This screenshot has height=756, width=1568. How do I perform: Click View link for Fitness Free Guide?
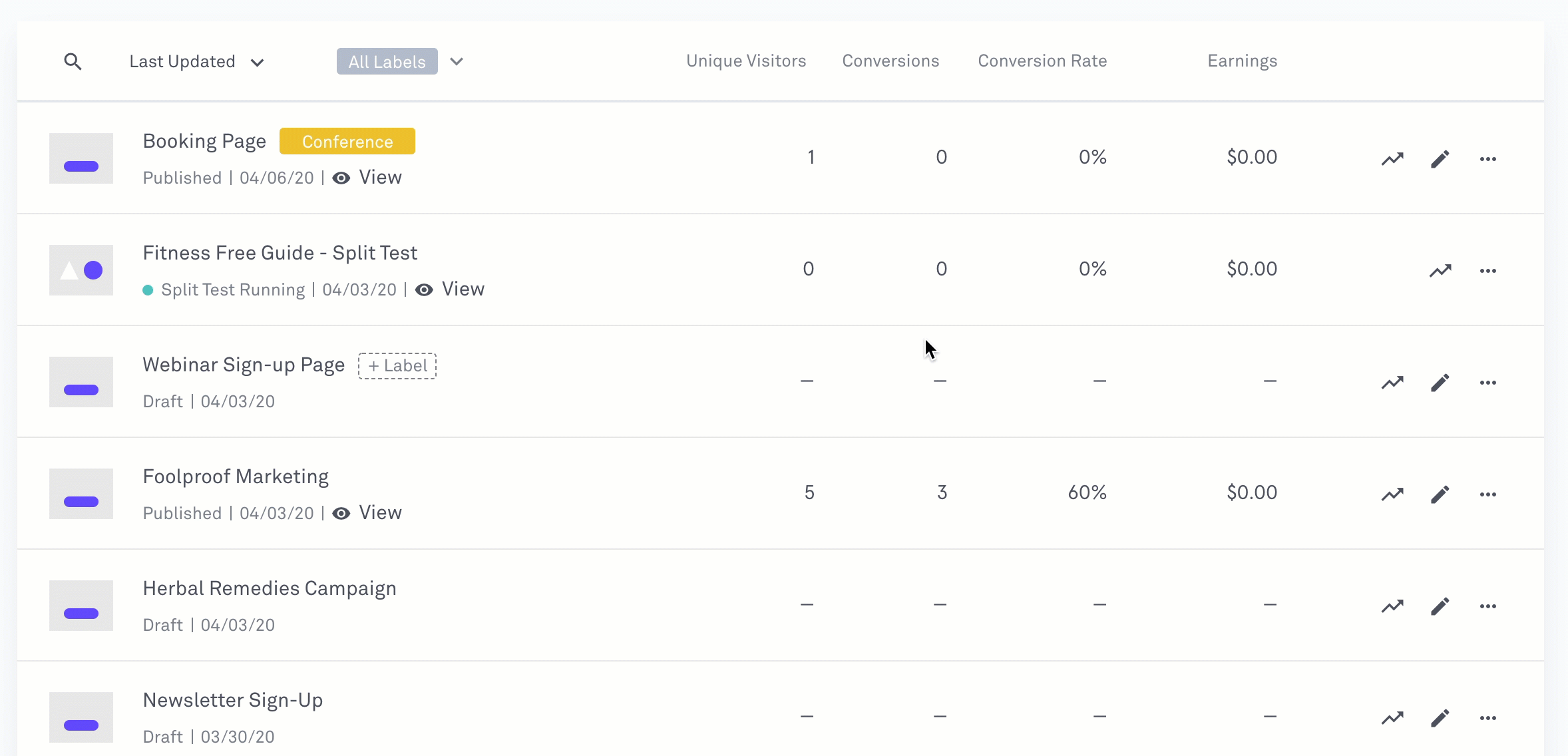point(463,289)
